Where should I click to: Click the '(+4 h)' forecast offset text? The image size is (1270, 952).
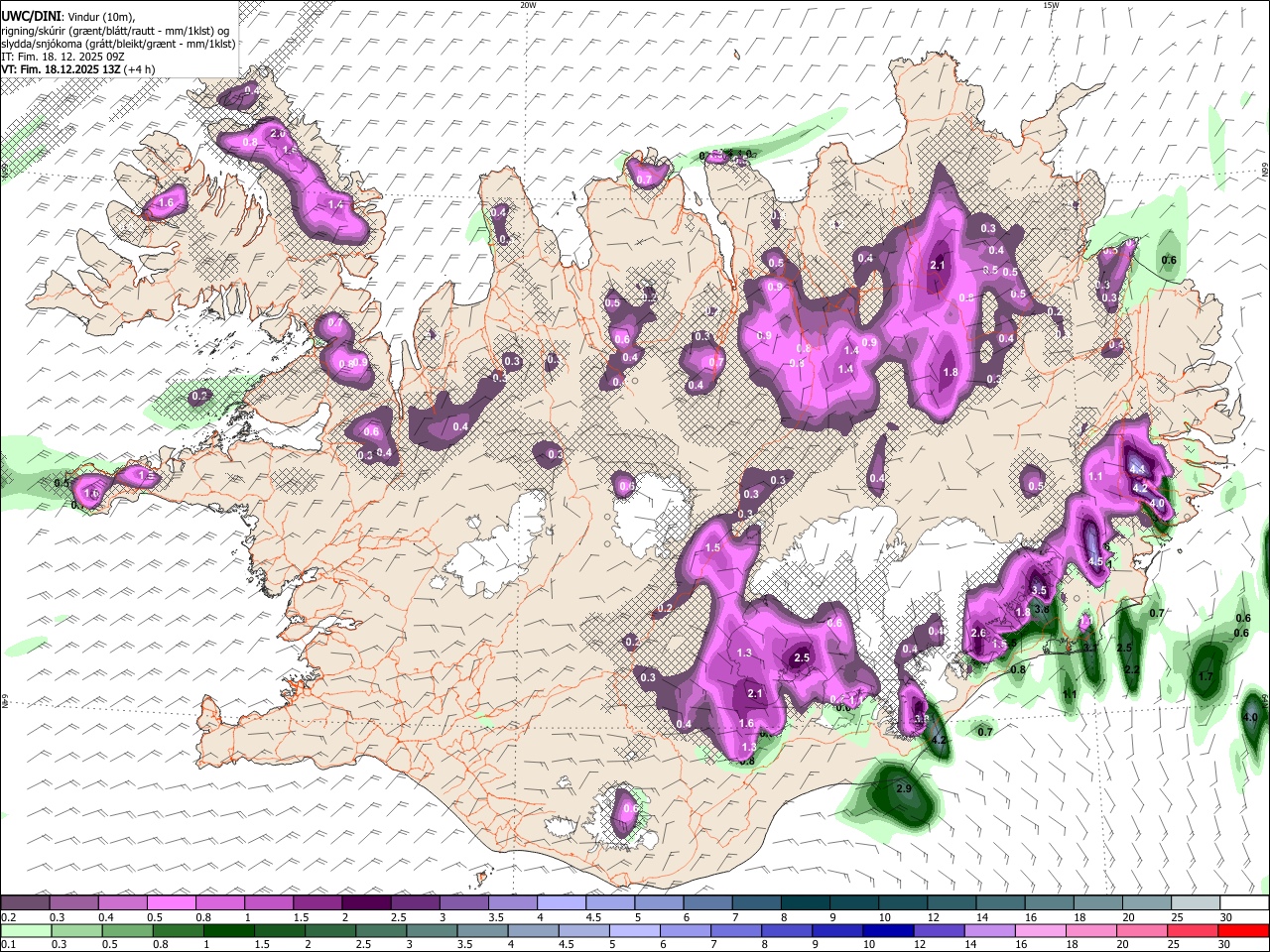139,69
